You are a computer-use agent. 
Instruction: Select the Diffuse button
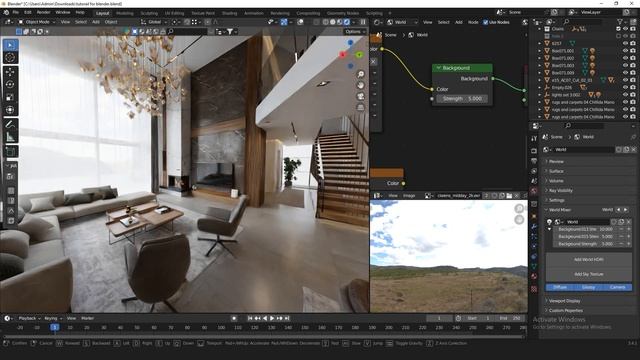pyautogui.click(x=560, y=288)
